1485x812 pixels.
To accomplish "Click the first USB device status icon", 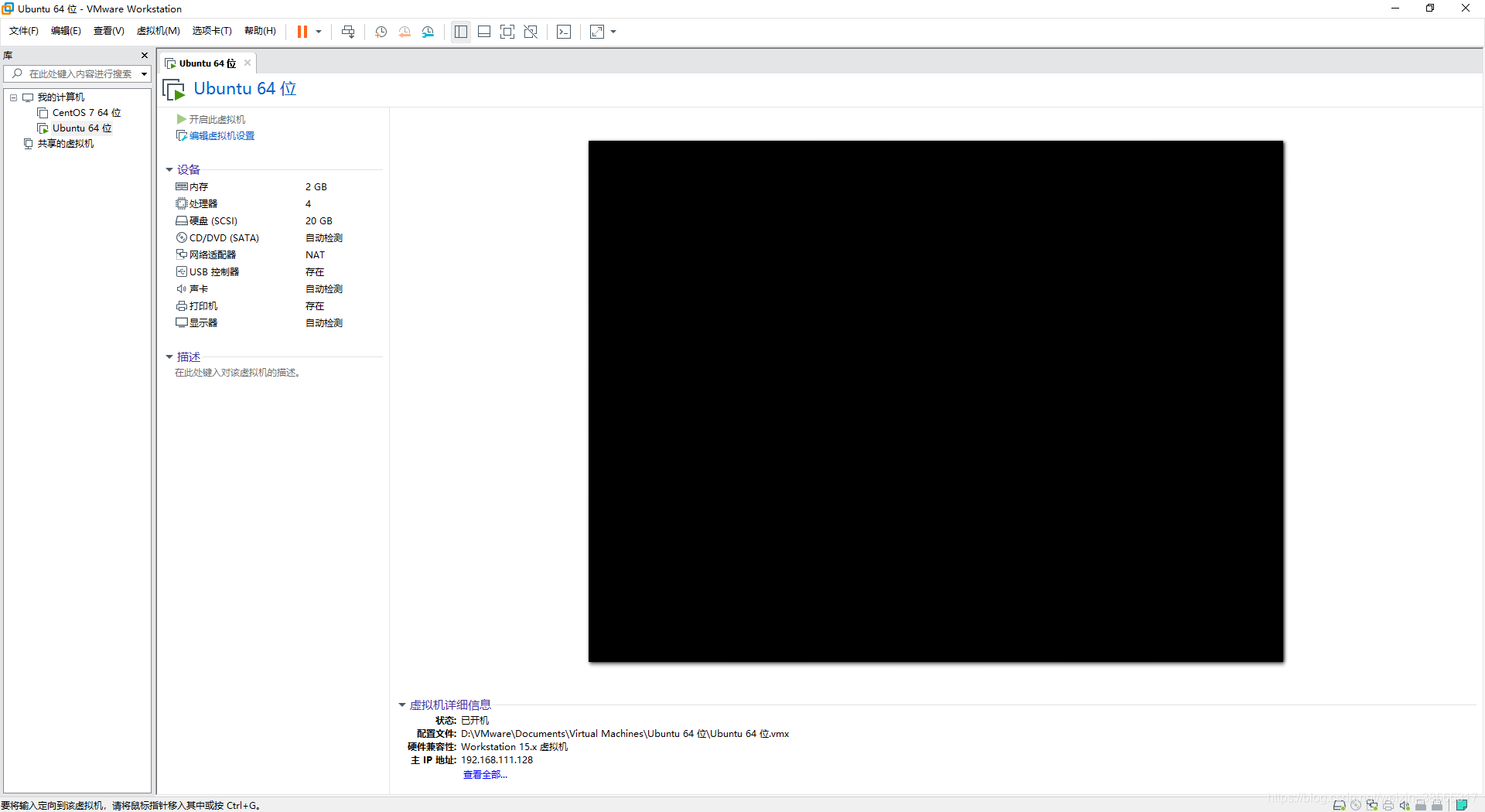I will 1421,805.
